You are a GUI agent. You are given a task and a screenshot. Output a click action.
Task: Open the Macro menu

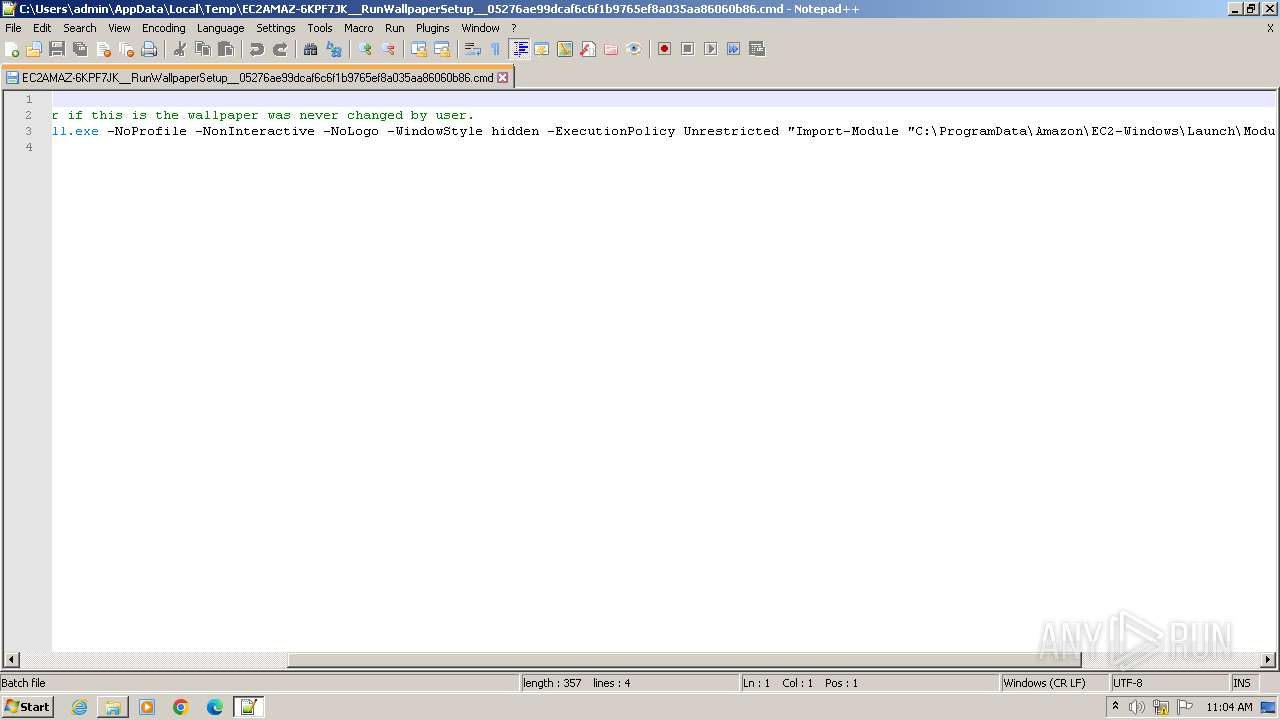(359, 28)
